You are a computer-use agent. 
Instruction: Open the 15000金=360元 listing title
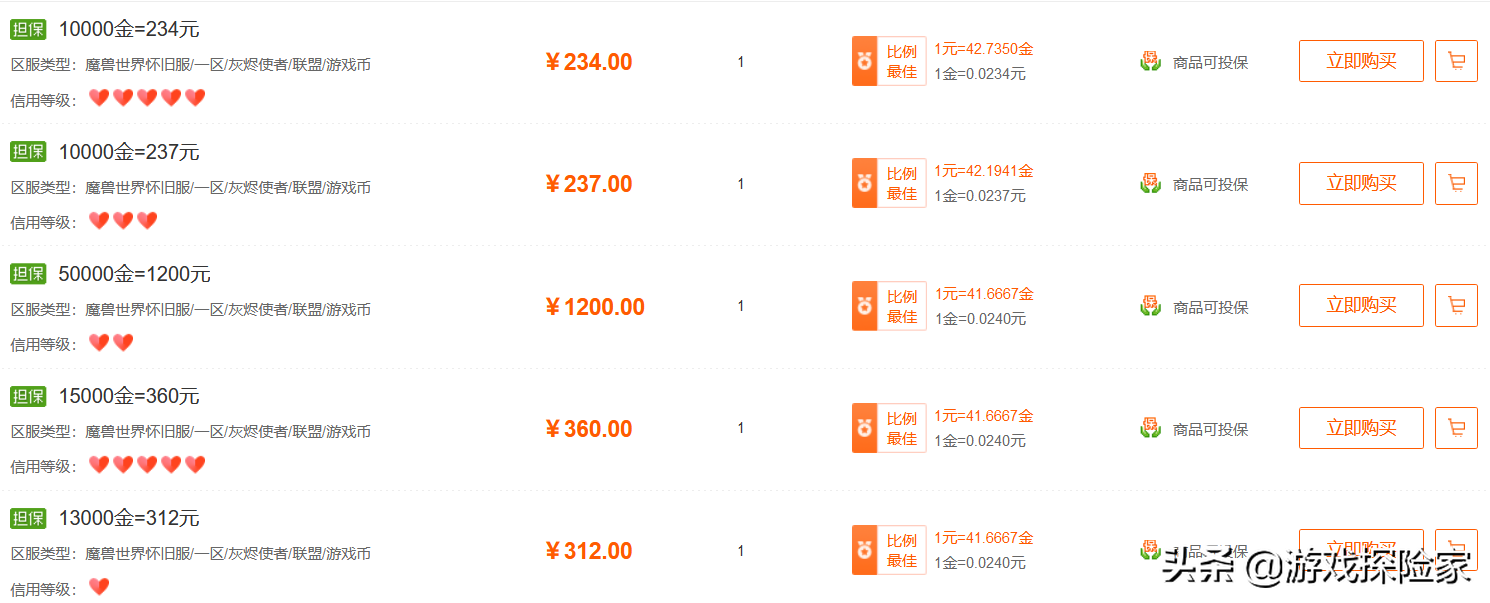point(129,396)
